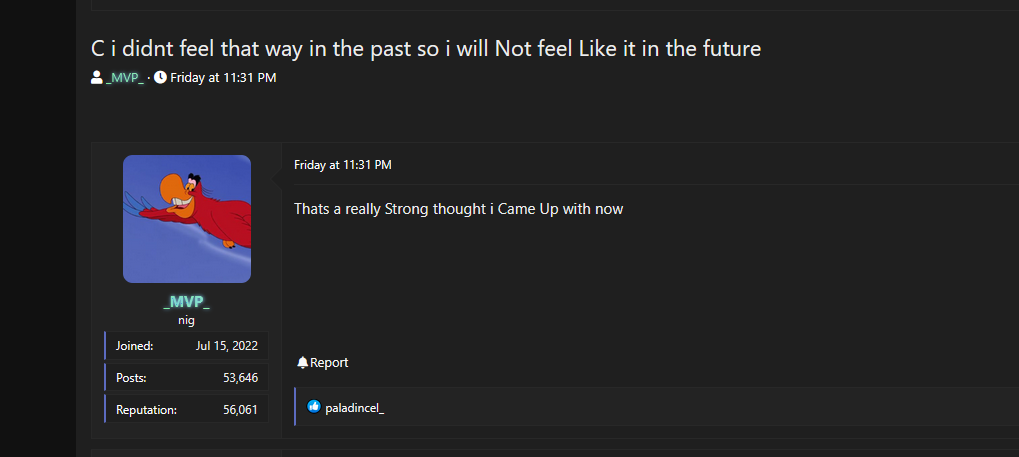This screenshot has height=457, width=1019.
Task: Open the post permalink timestamp above the message
Action: pos(343,164)
